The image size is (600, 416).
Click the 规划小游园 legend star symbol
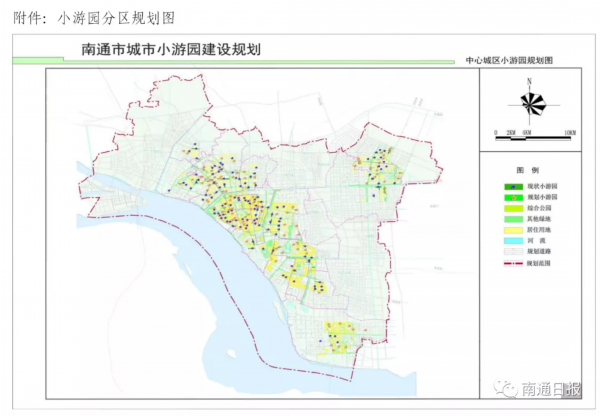pyautogui.click(x=511, y=199)
